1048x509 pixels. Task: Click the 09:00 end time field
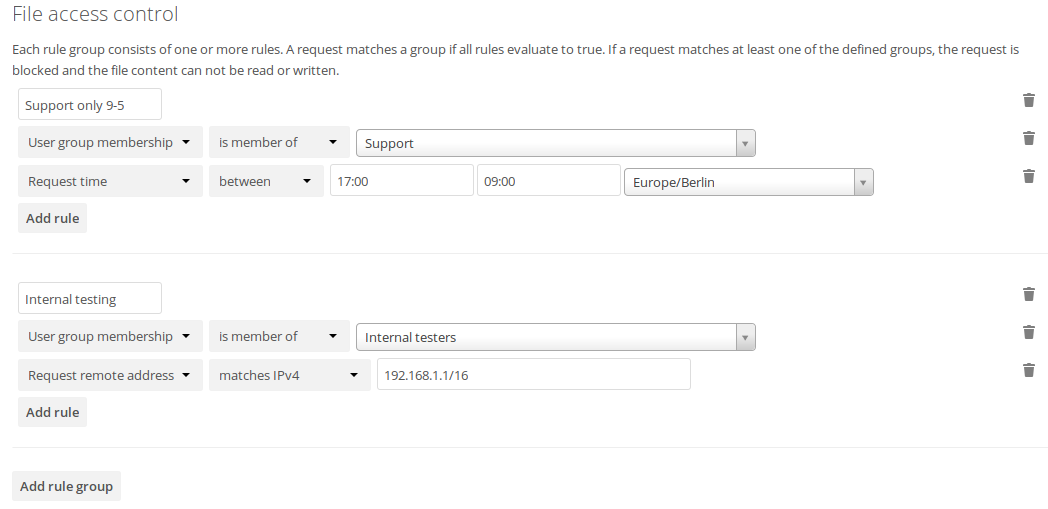click(x=548, y=181)
